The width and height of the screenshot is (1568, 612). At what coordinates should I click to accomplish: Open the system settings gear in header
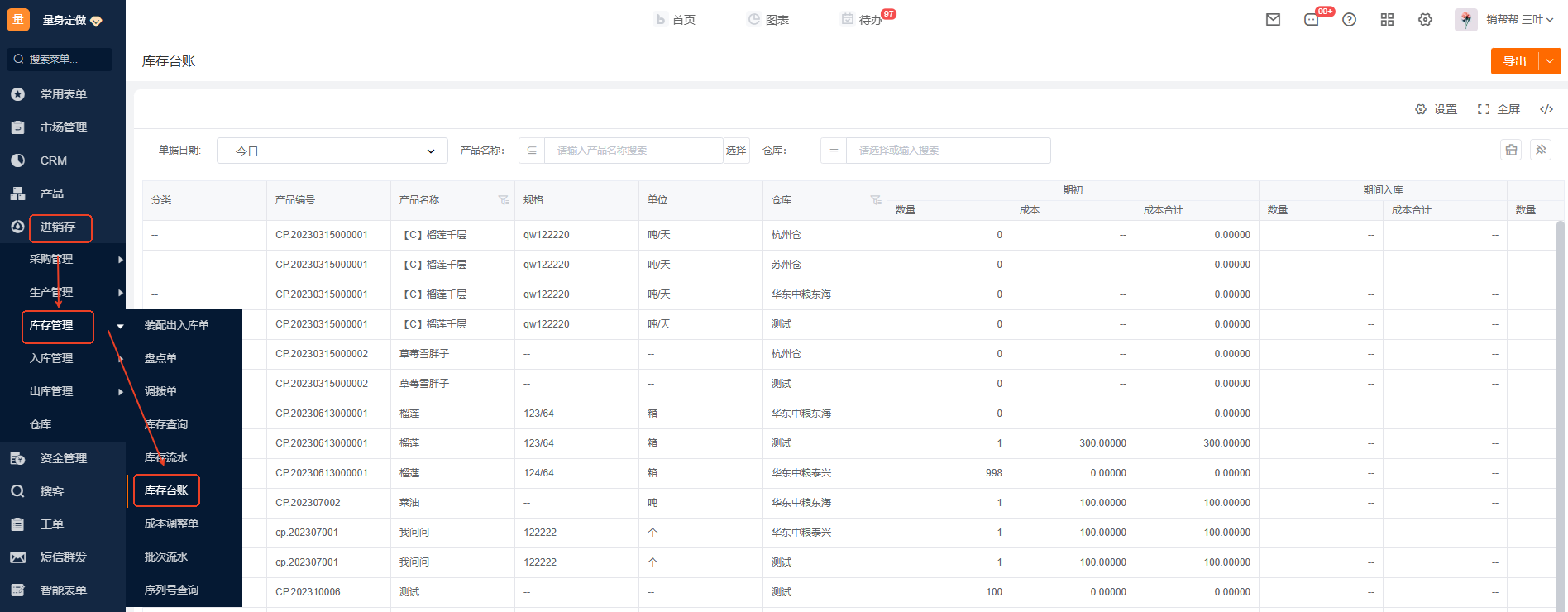1426,20
